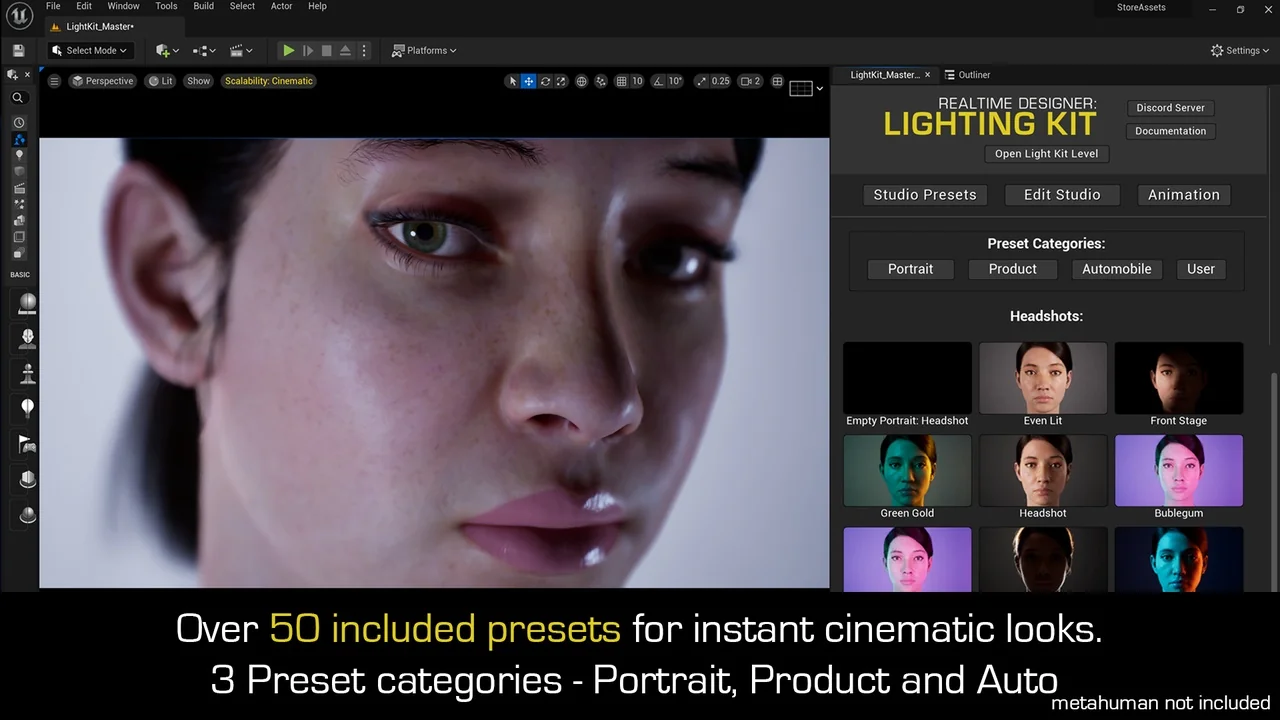
Task: Toggle grid snapping in viewport toolbar
Action: click(622, 81)
